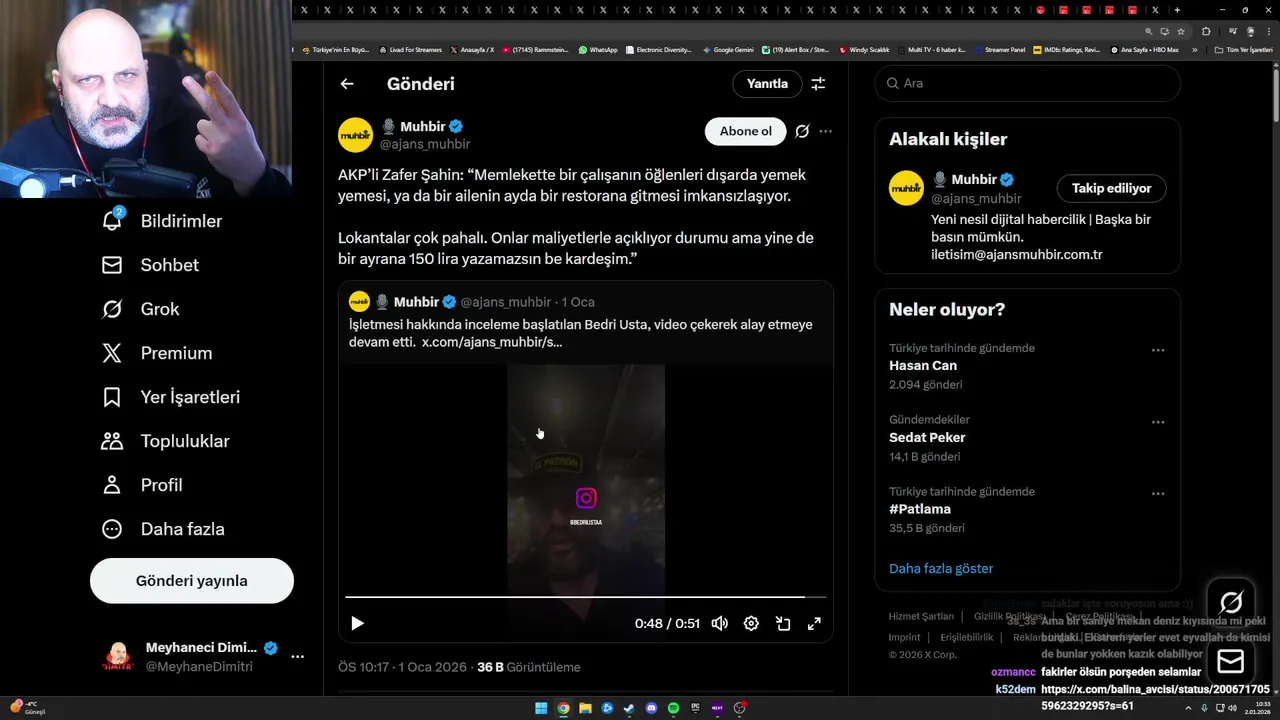
Task: Open Streamer Panel bookmark
Action: click(x=1000, y=49)
